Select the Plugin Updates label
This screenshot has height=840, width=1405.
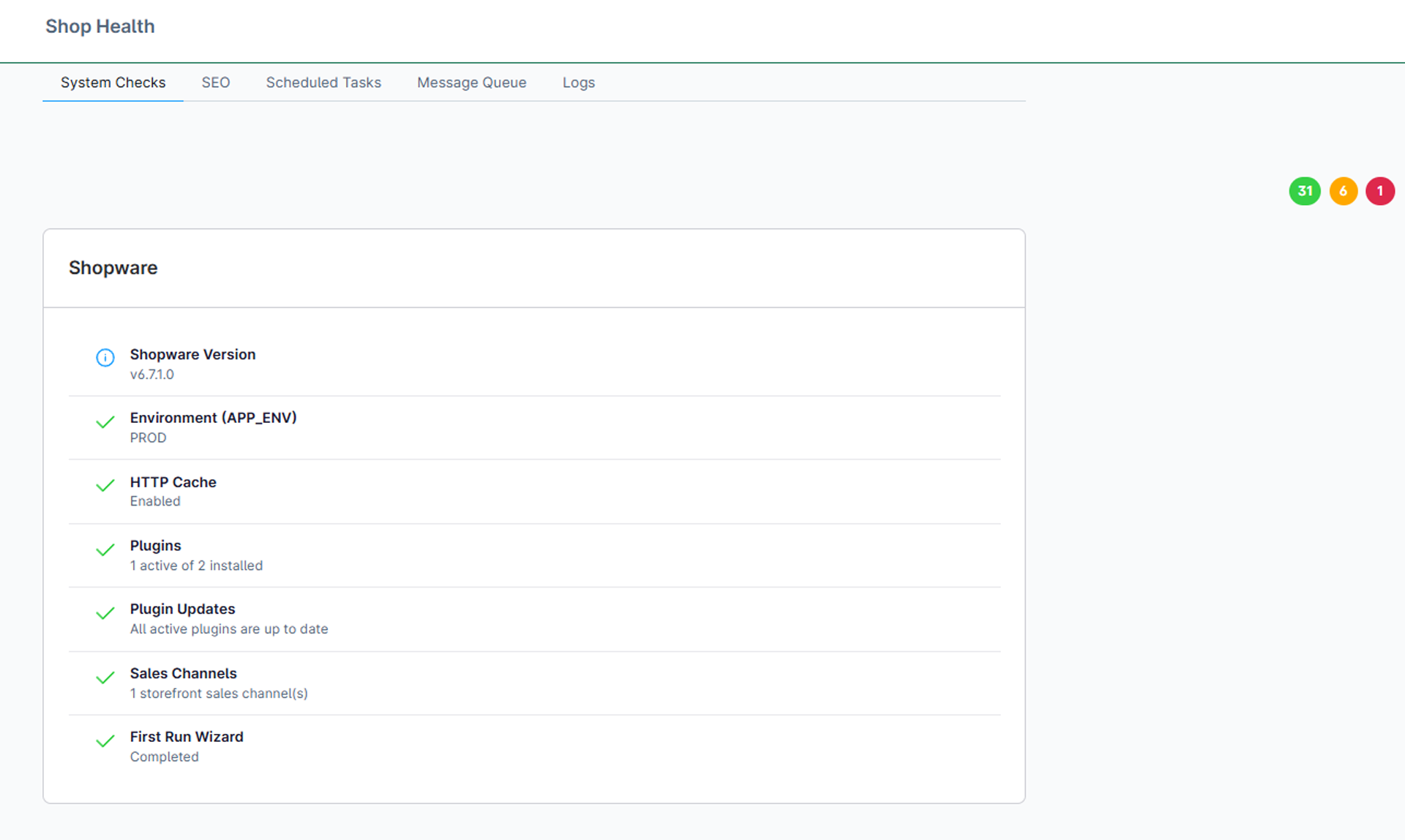183,610
